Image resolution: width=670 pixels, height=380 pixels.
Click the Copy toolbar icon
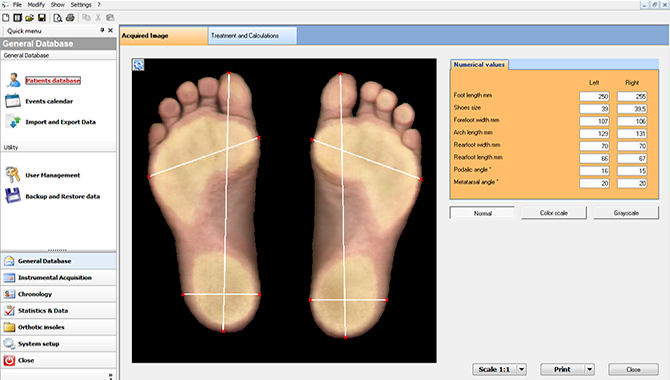[x=86, y=18]
